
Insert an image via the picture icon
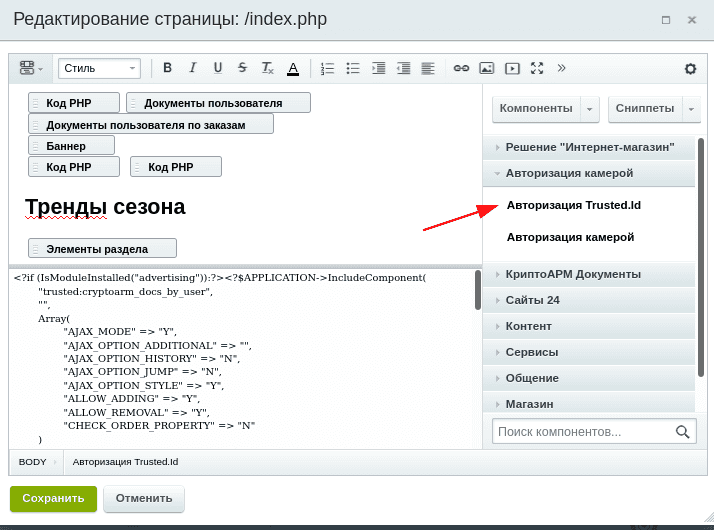pos(486,68)
